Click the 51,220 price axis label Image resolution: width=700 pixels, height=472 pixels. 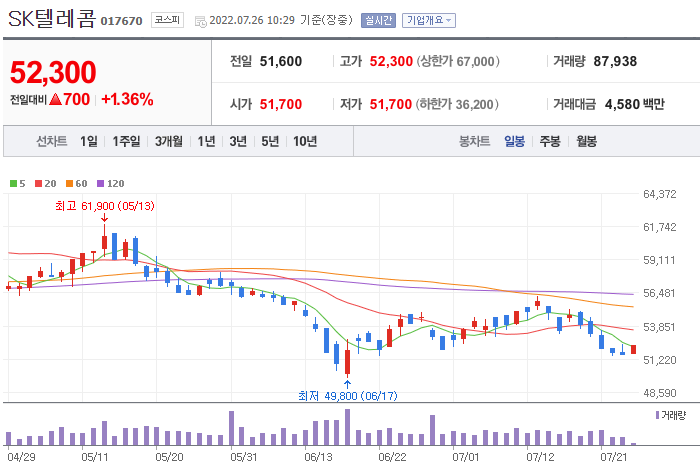click(660, 360)
